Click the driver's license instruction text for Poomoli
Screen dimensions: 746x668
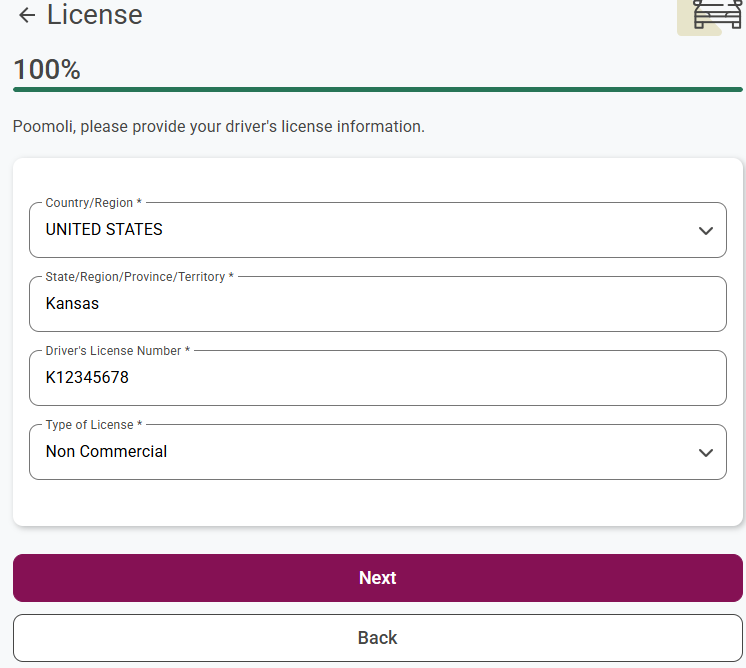(x=219, y=127)
